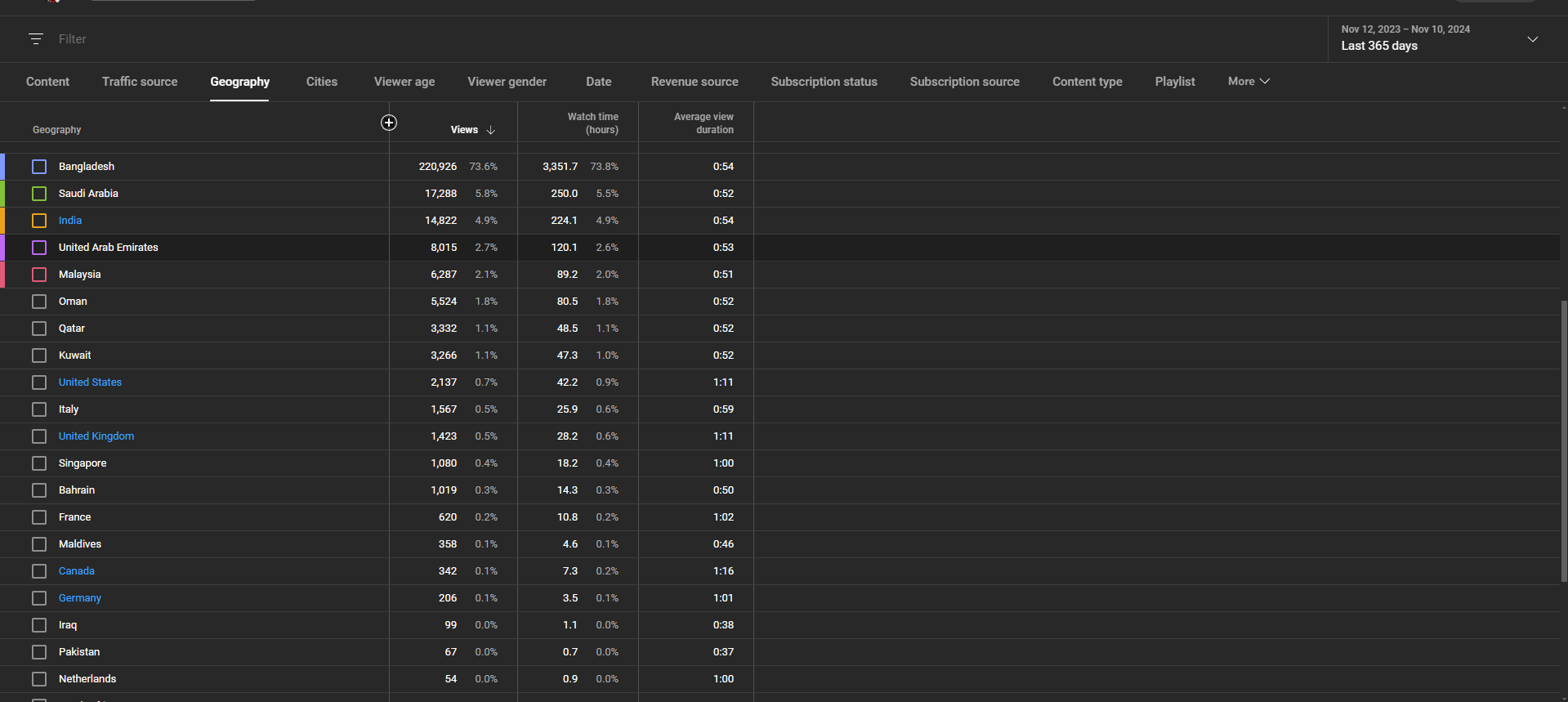
Task: Click the vertical scrollbar thumb
Action: (1563, 441)
